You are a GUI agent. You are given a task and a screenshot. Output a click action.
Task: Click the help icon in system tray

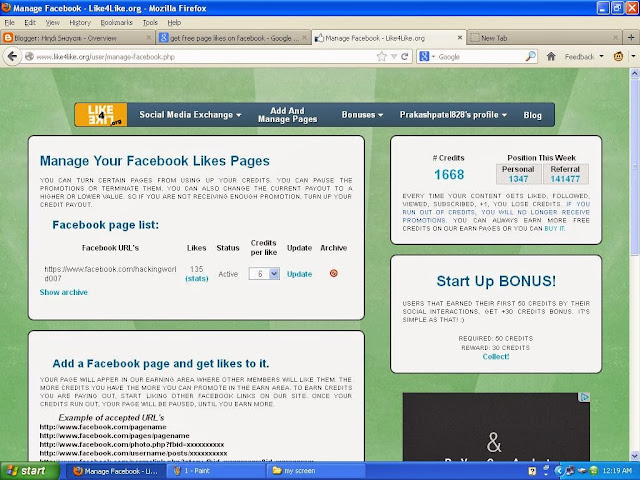(532, 471)
